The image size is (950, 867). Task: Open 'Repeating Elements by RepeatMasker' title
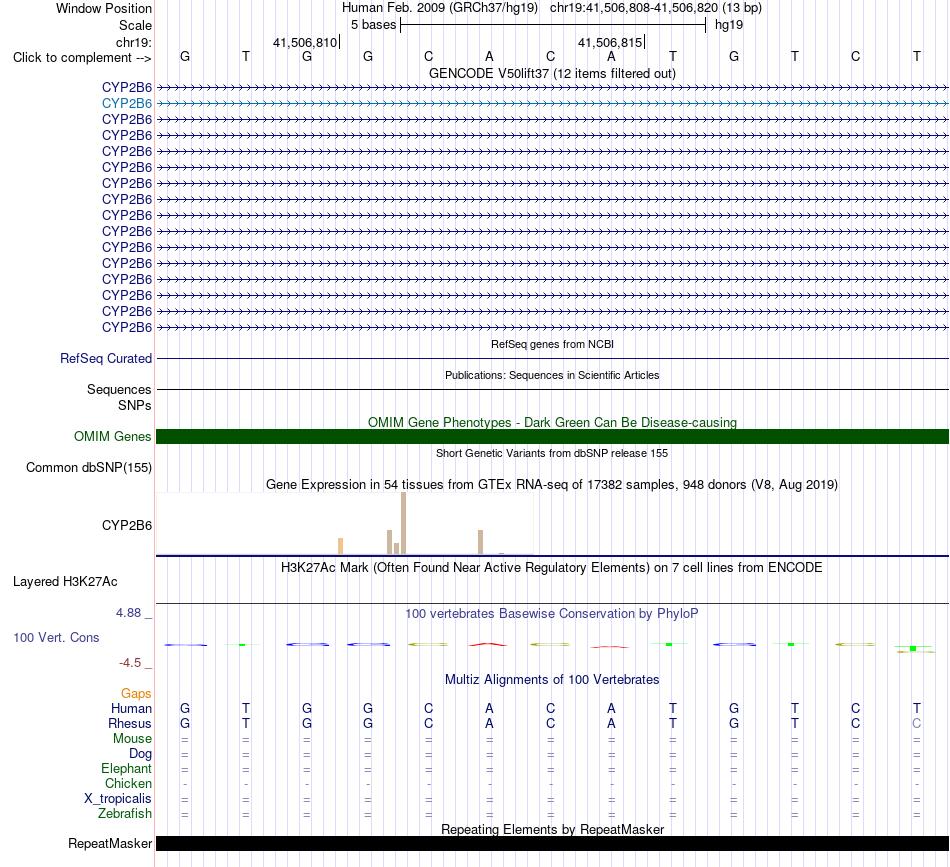click(552, 829)
